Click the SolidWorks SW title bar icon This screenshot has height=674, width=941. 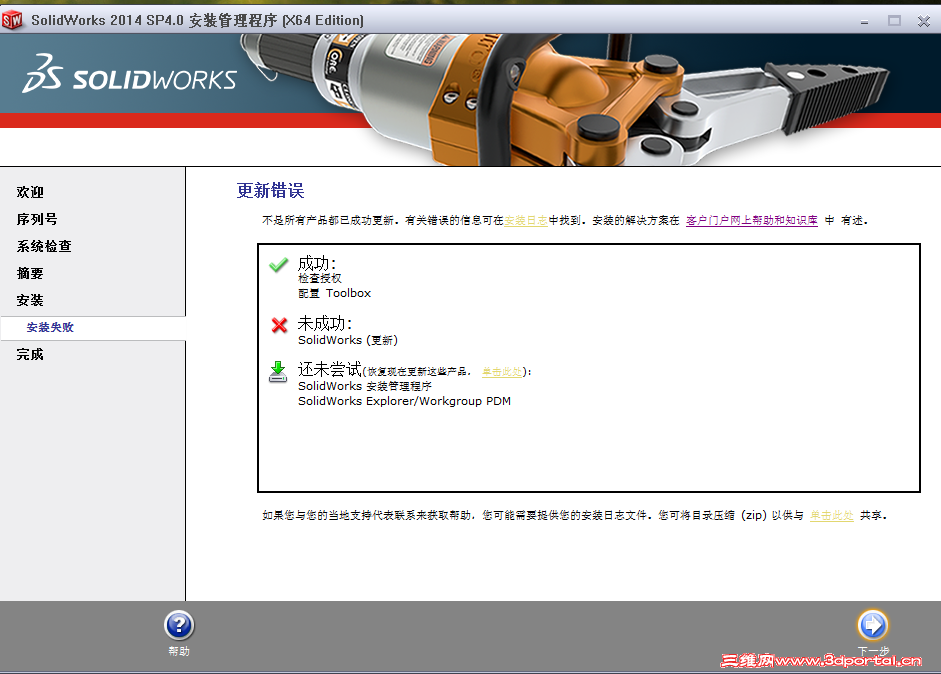(x=12, y=20)
